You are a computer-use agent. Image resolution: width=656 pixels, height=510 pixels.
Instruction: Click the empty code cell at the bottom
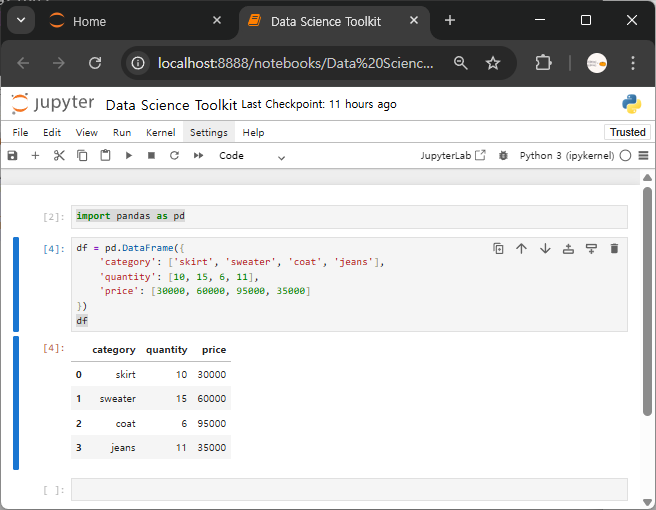349,489
